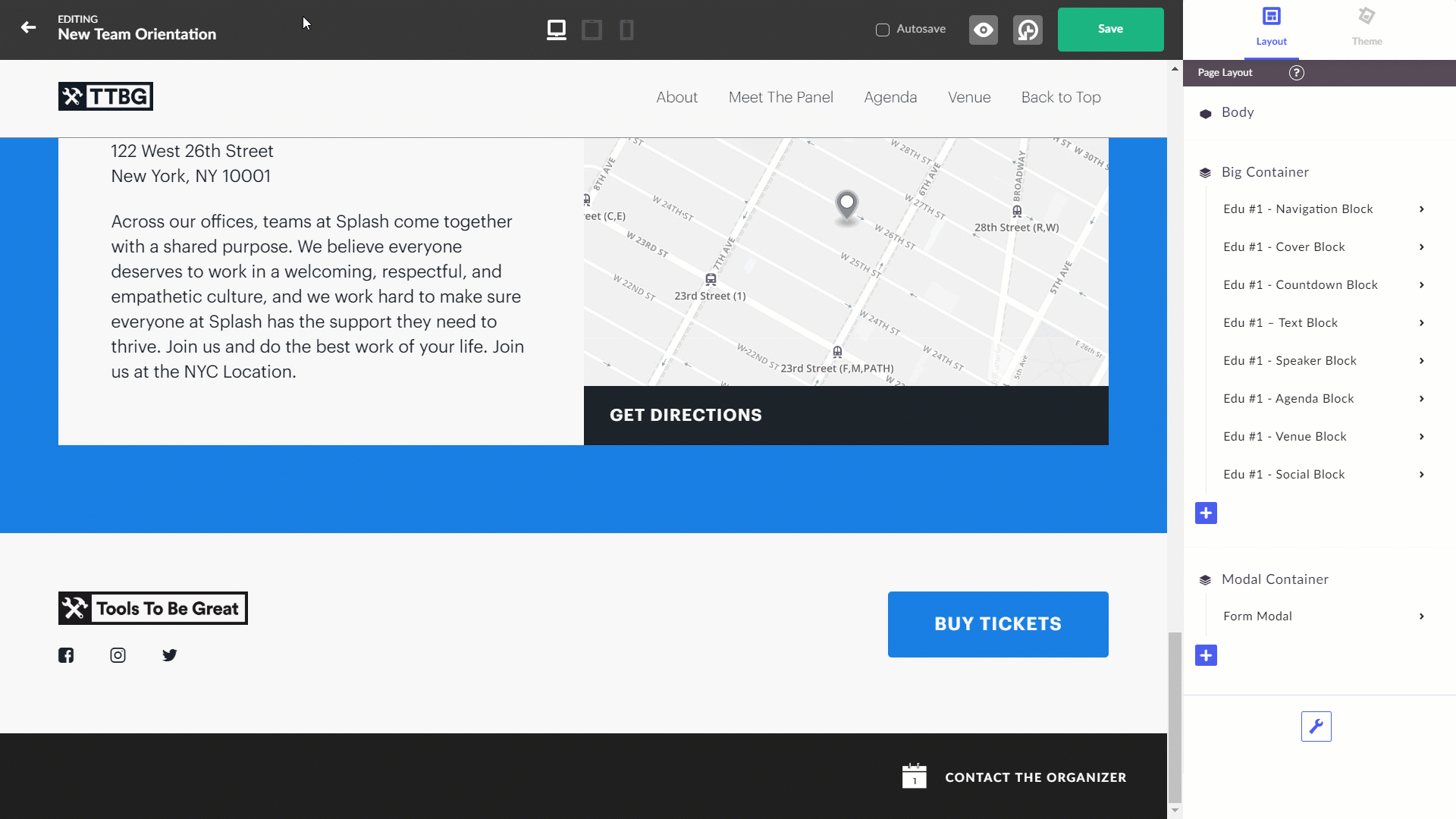Expand Edu #1 - Speaker Block chevron
The image size is (1456, 819).
(x=1422, y=361)
